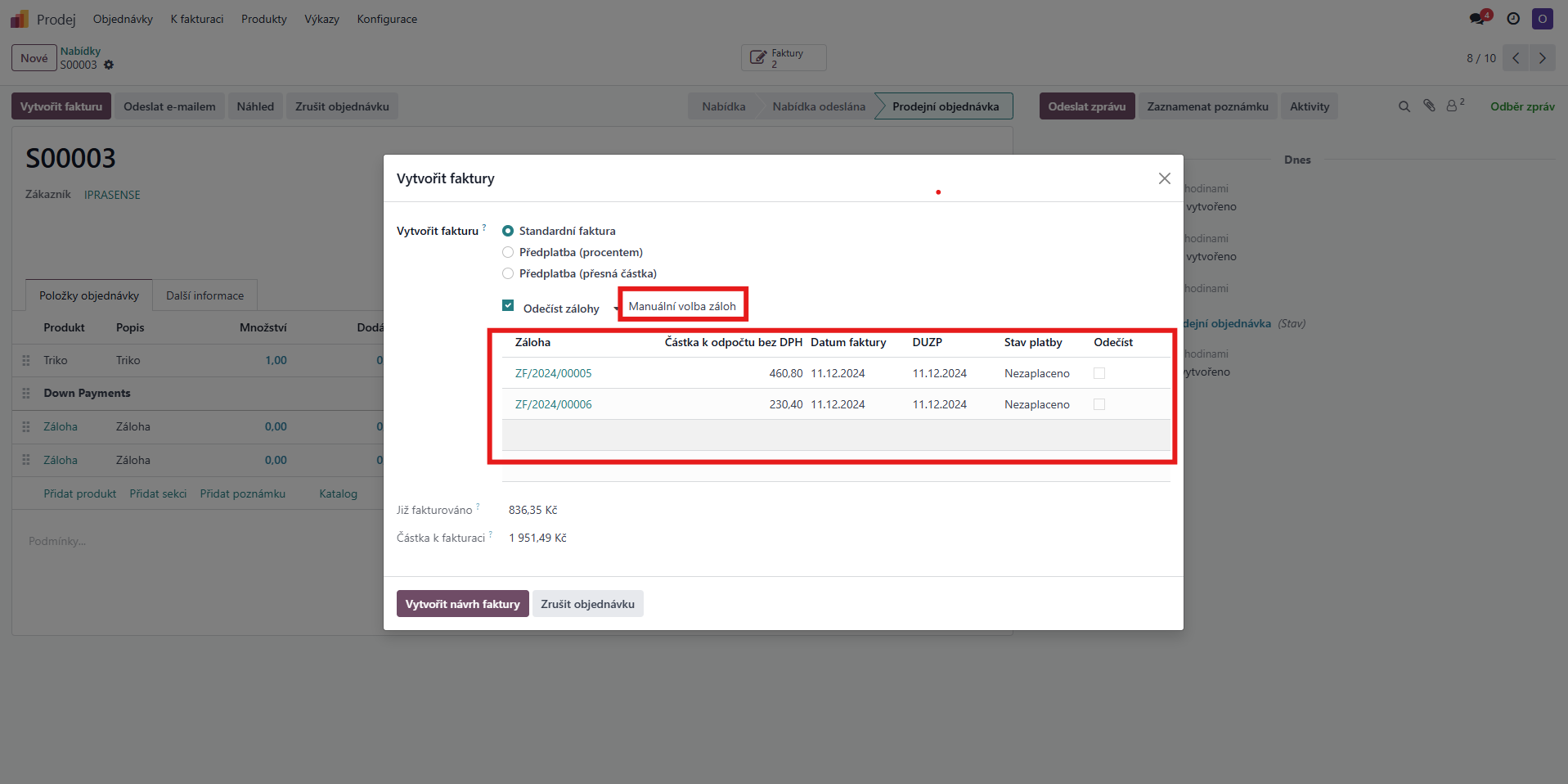This screenshot has height=784, width=1568.
Task: Click Vytvořit návrh faktury button
Action: [462, 604]
